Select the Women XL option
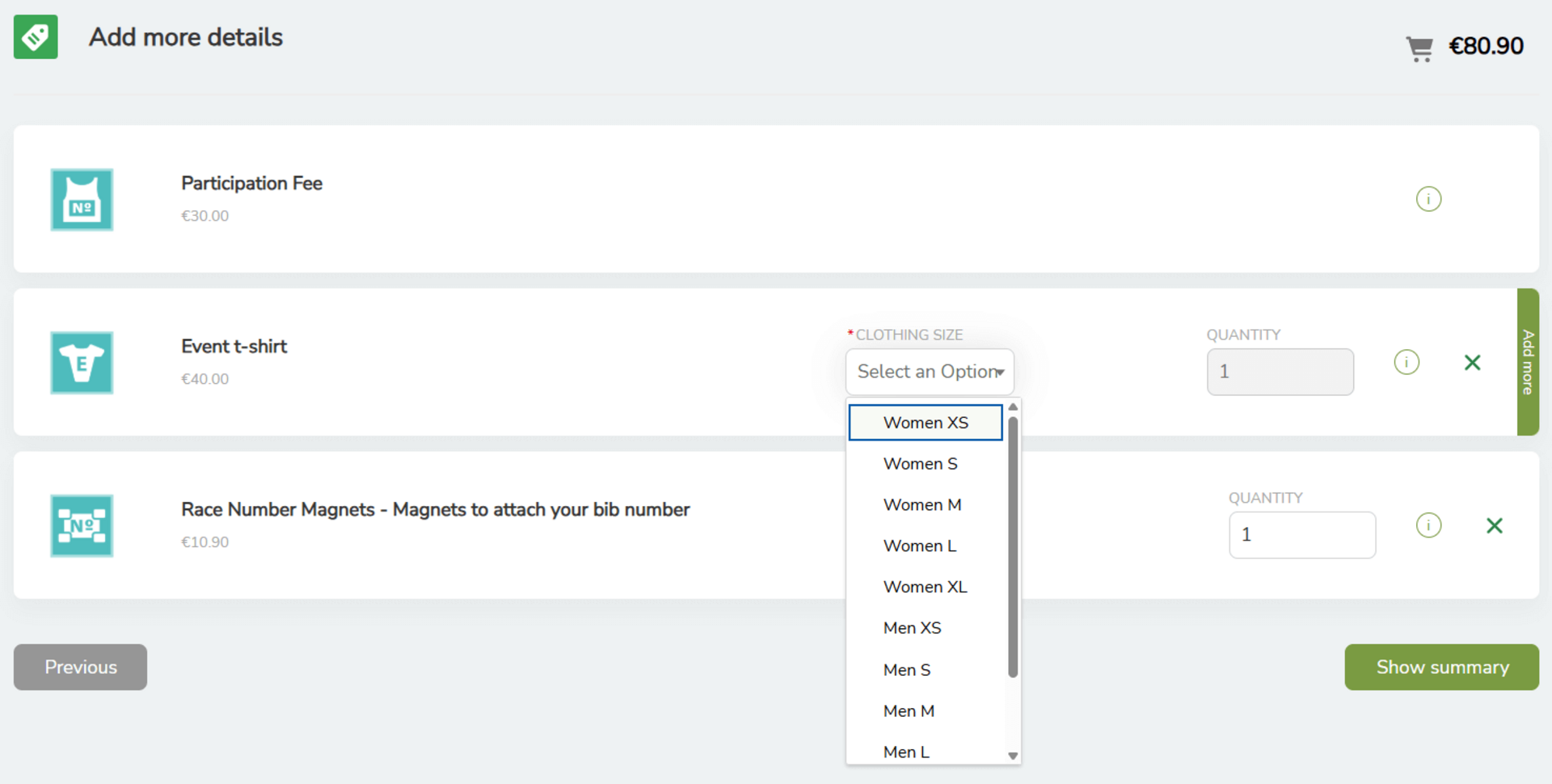Viewport: 1552px width, 784px height. coord(925,587)
